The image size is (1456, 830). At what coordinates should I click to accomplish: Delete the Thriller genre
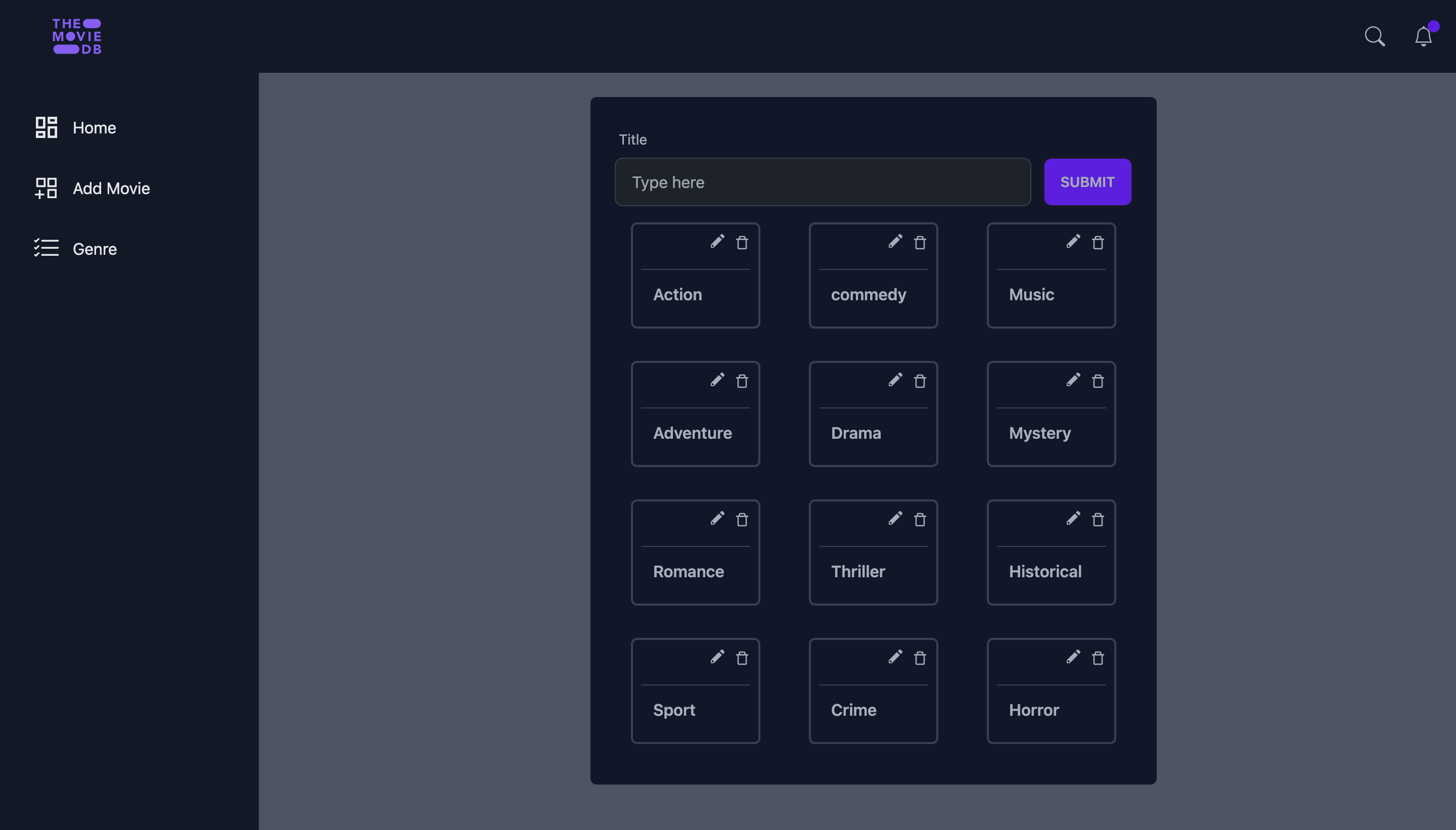920,519
